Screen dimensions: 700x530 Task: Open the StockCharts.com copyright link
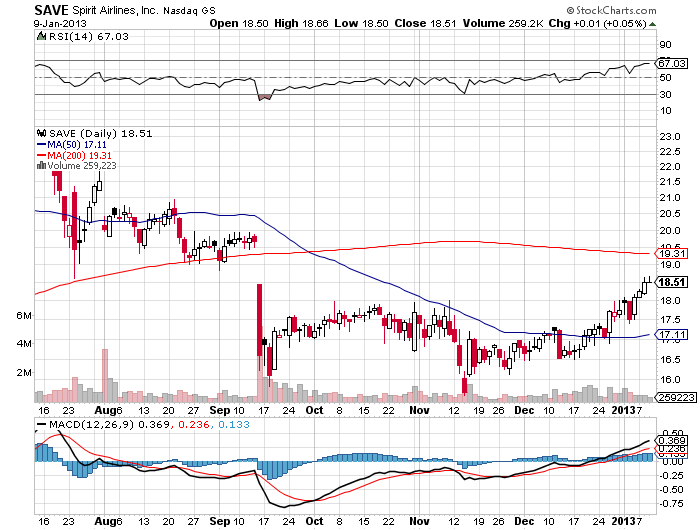(x=611, y=10)
